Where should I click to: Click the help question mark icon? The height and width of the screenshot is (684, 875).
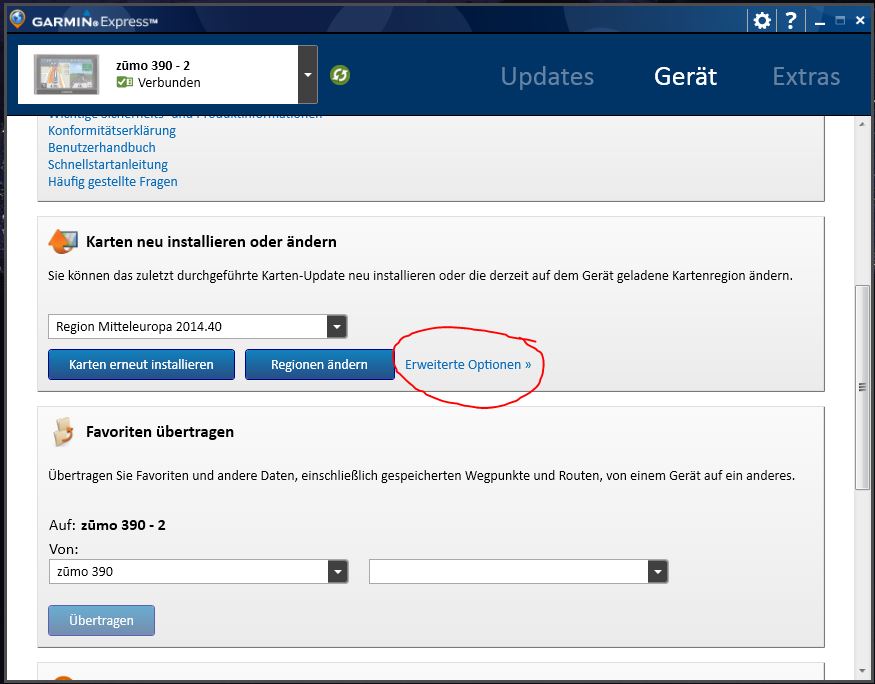[790, 20]
